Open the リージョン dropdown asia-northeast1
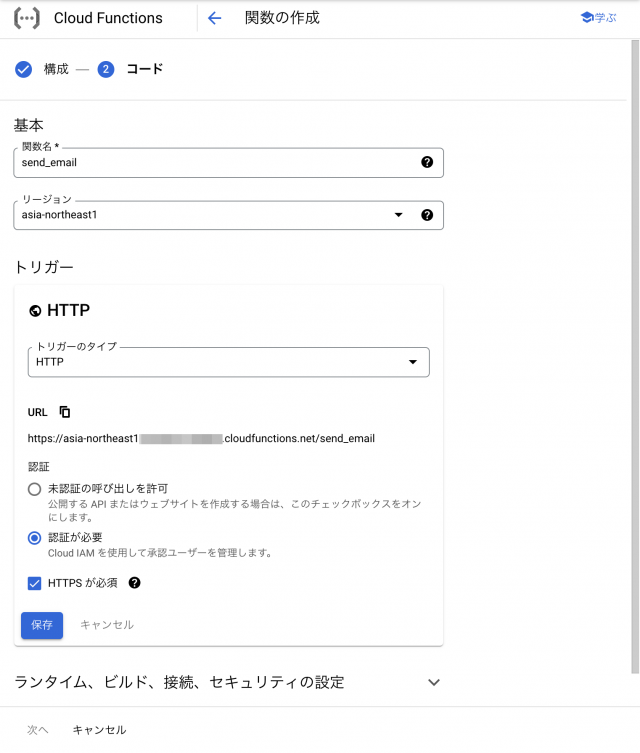Viewport: 640px width, 753px height. [x=229, y=215]
